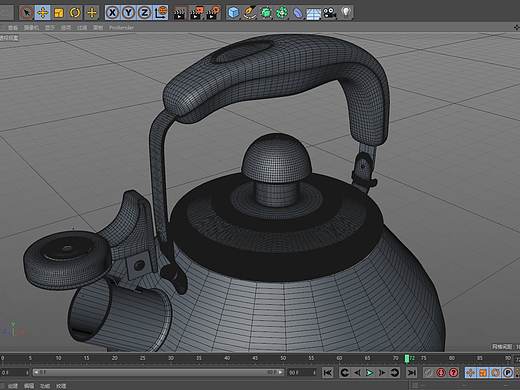Click frame 30 on timeline ruler
520x390 pixels.
pos(171,358)
